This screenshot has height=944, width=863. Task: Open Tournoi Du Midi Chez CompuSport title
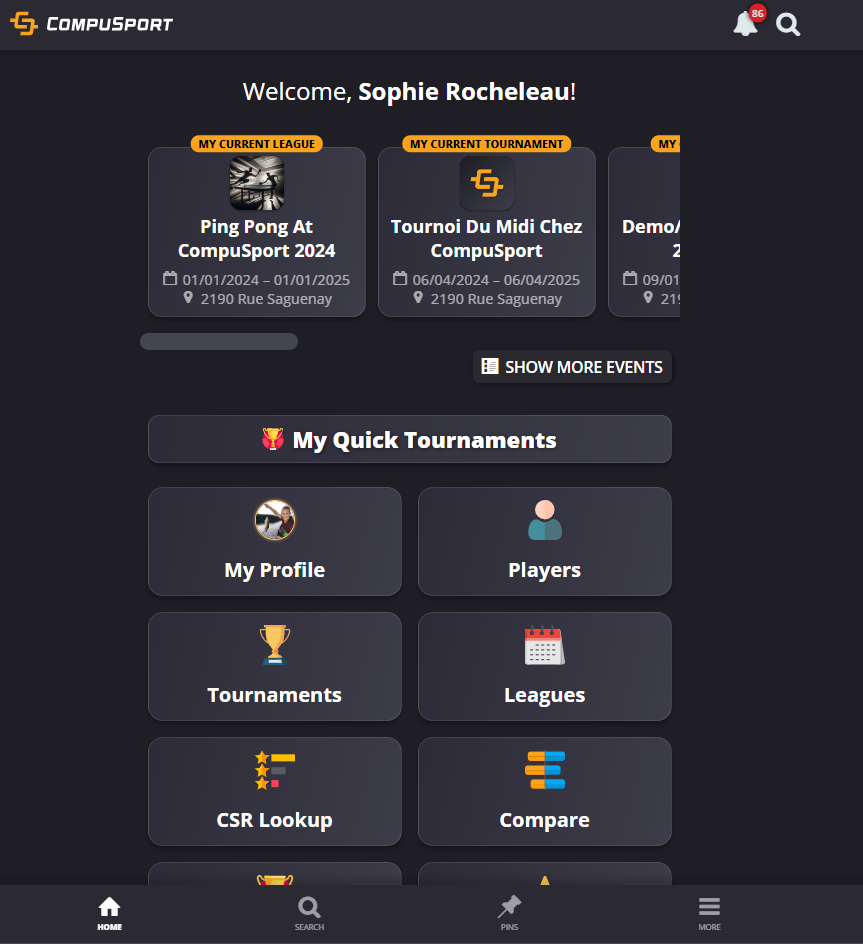487,238
